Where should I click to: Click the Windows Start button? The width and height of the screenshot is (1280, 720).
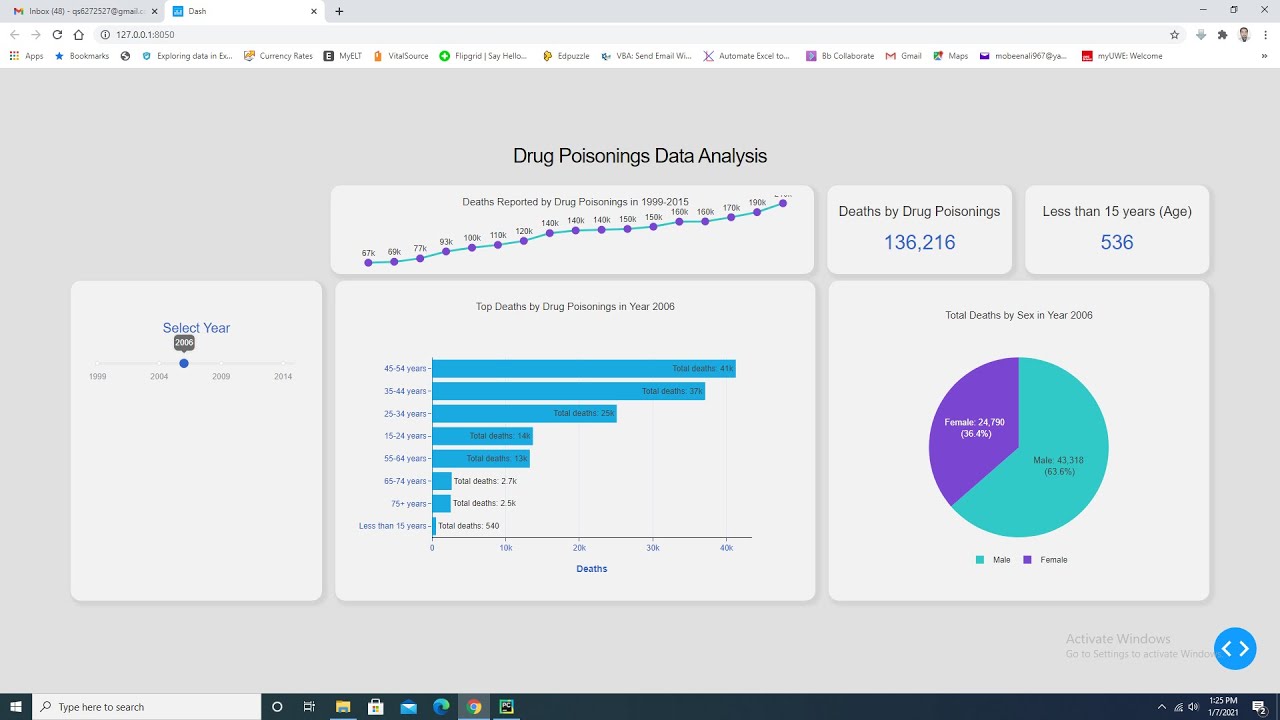17,707
